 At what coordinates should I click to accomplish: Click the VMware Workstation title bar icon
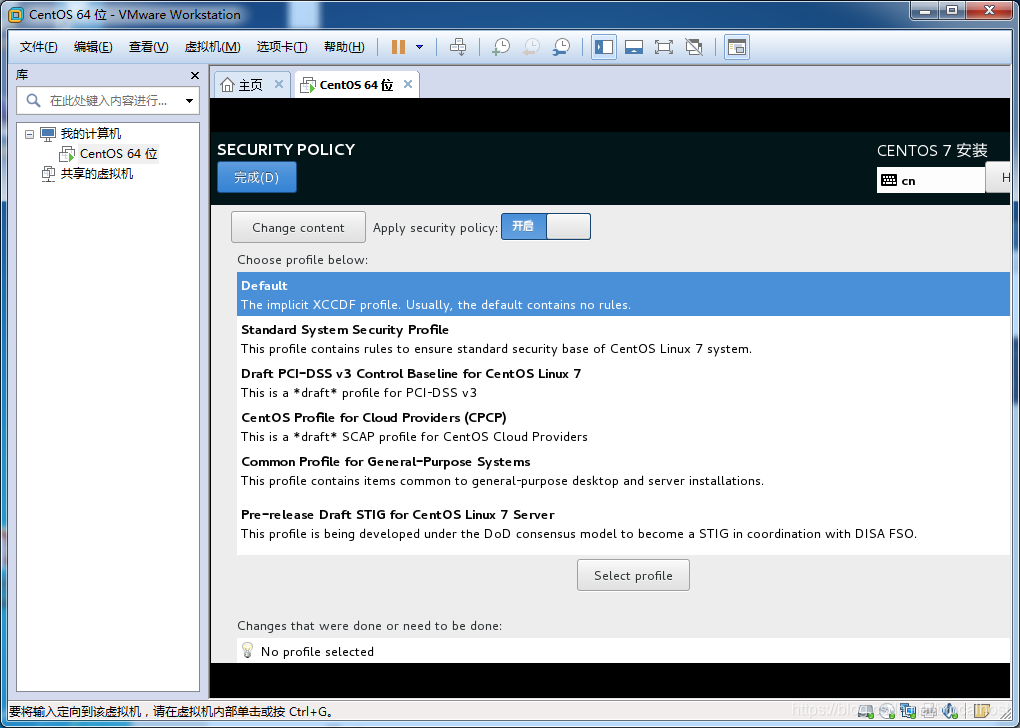click(16, 14)
